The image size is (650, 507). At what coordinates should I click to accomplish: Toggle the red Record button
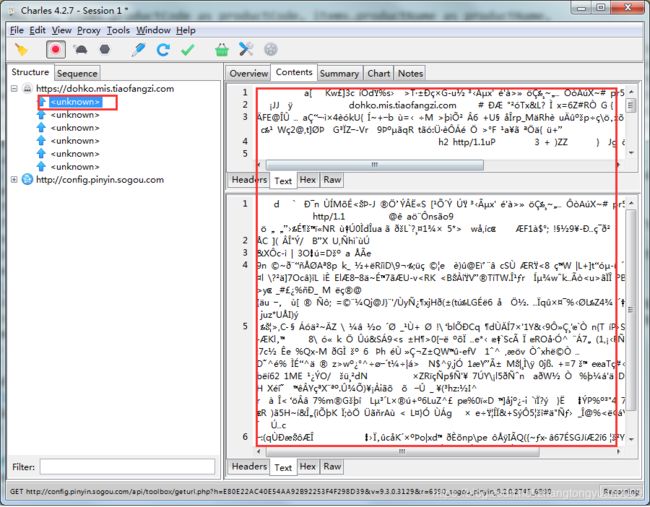point(56,50)
